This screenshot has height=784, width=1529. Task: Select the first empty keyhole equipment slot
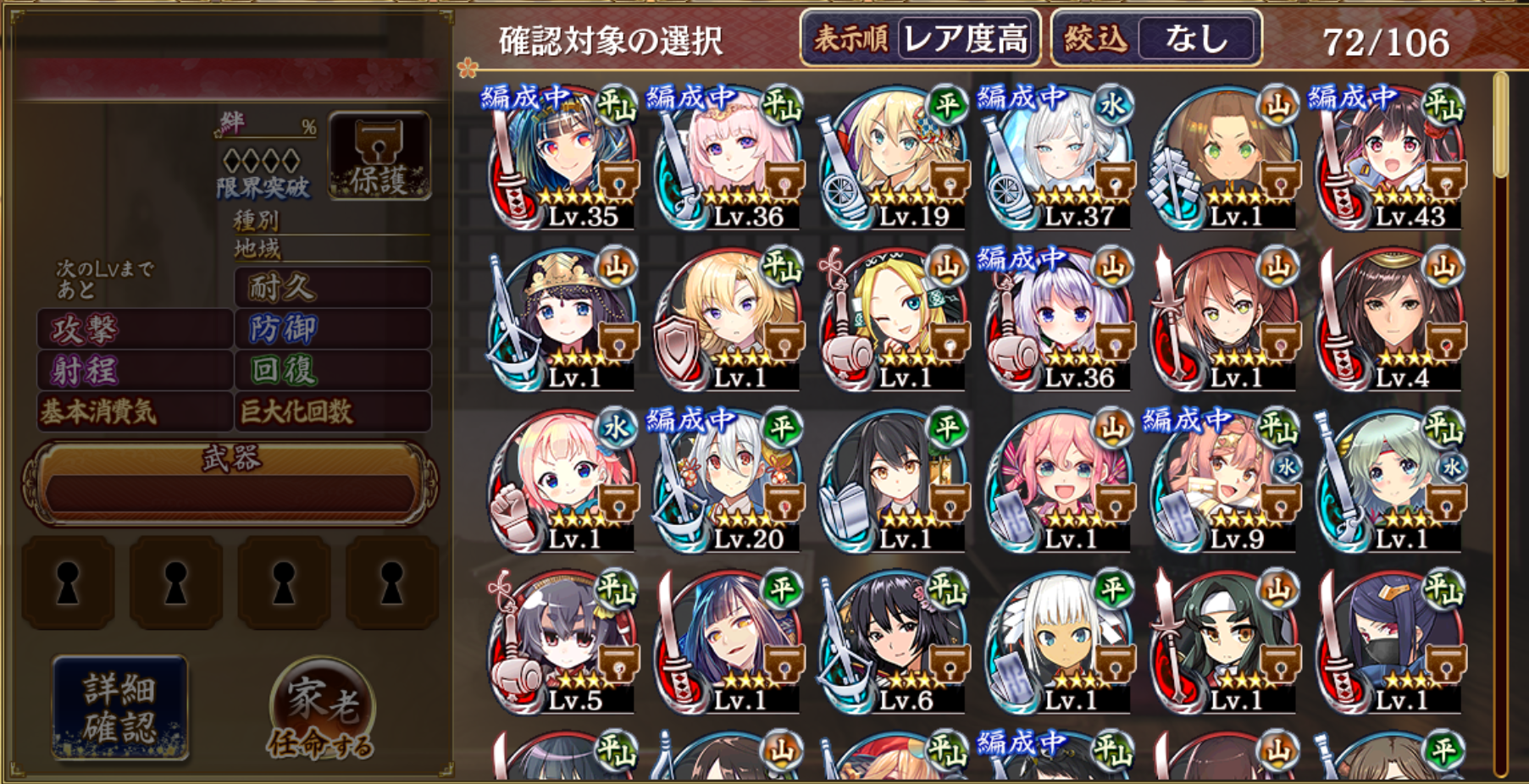pos(68,582)
